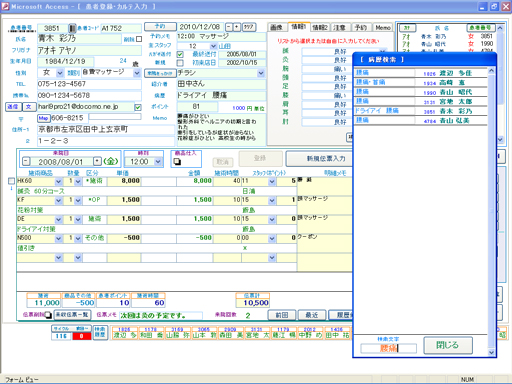
Task: Click the minus icon left of 2008/08/01
Action: (26, 162)
